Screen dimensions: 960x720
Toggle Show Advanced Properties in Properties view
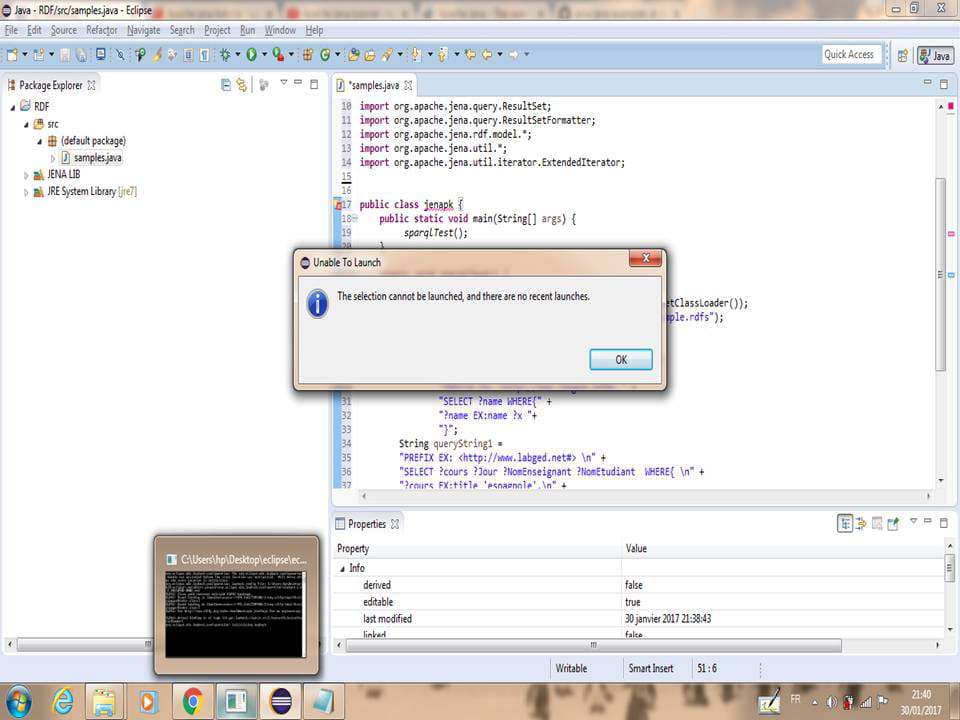pos(861,523)
